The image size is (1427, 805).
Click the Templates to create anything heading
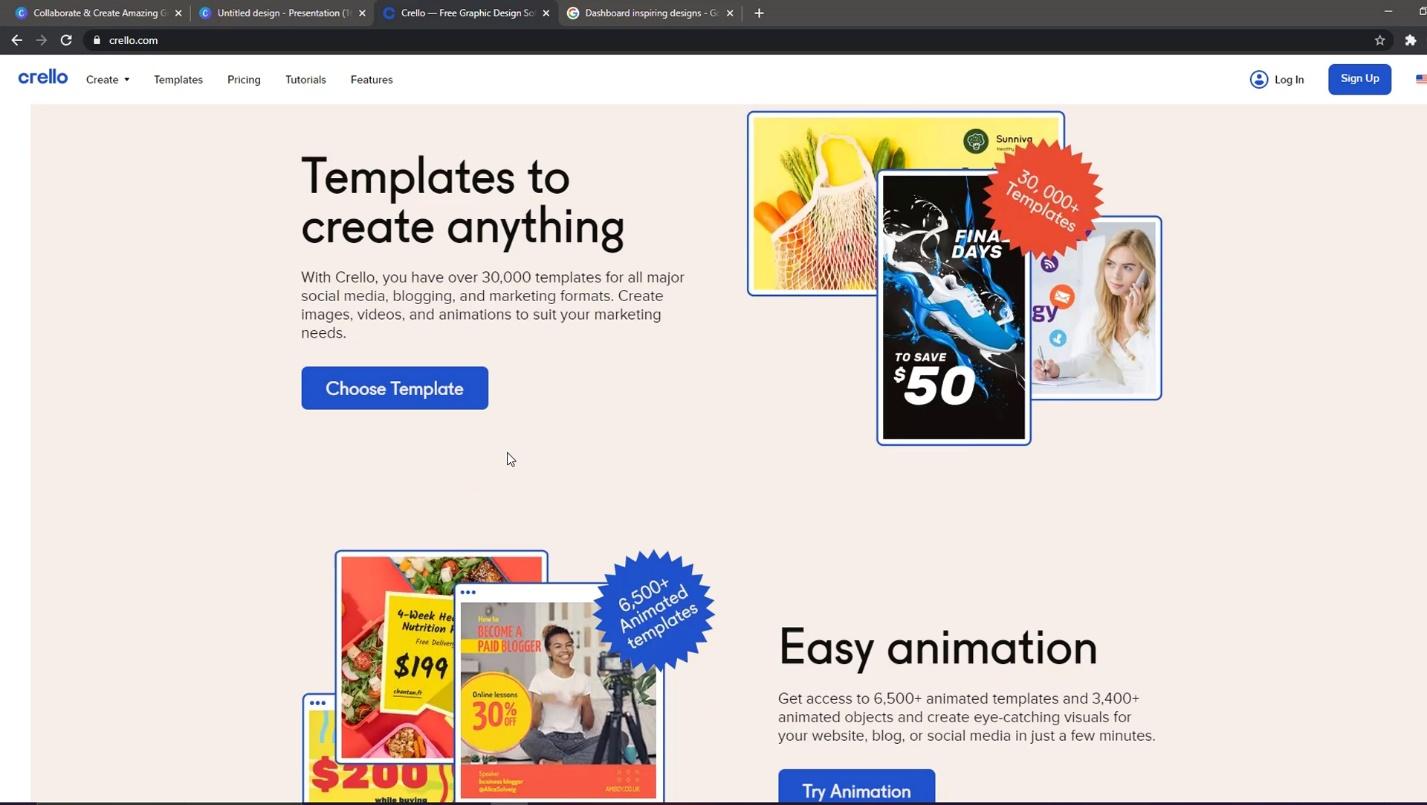click(463, 201)
